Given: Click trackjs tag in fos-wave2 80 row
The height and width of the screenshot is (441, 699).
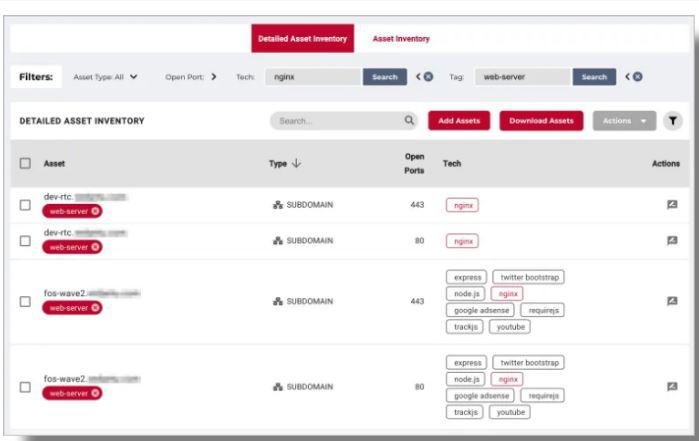Looking at the screenshot, I should [465, 412].
